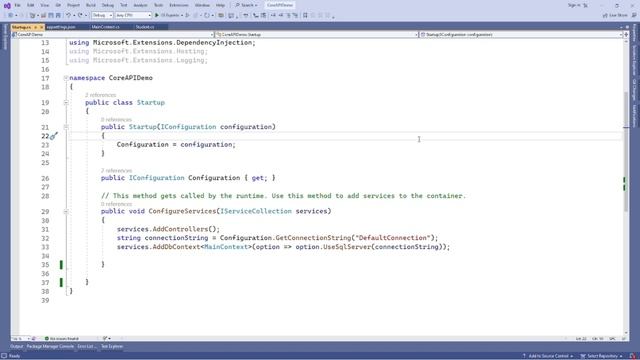Switch to the MainContext.cs tab
Screen dimensions: 640x360
pos(106,27)
